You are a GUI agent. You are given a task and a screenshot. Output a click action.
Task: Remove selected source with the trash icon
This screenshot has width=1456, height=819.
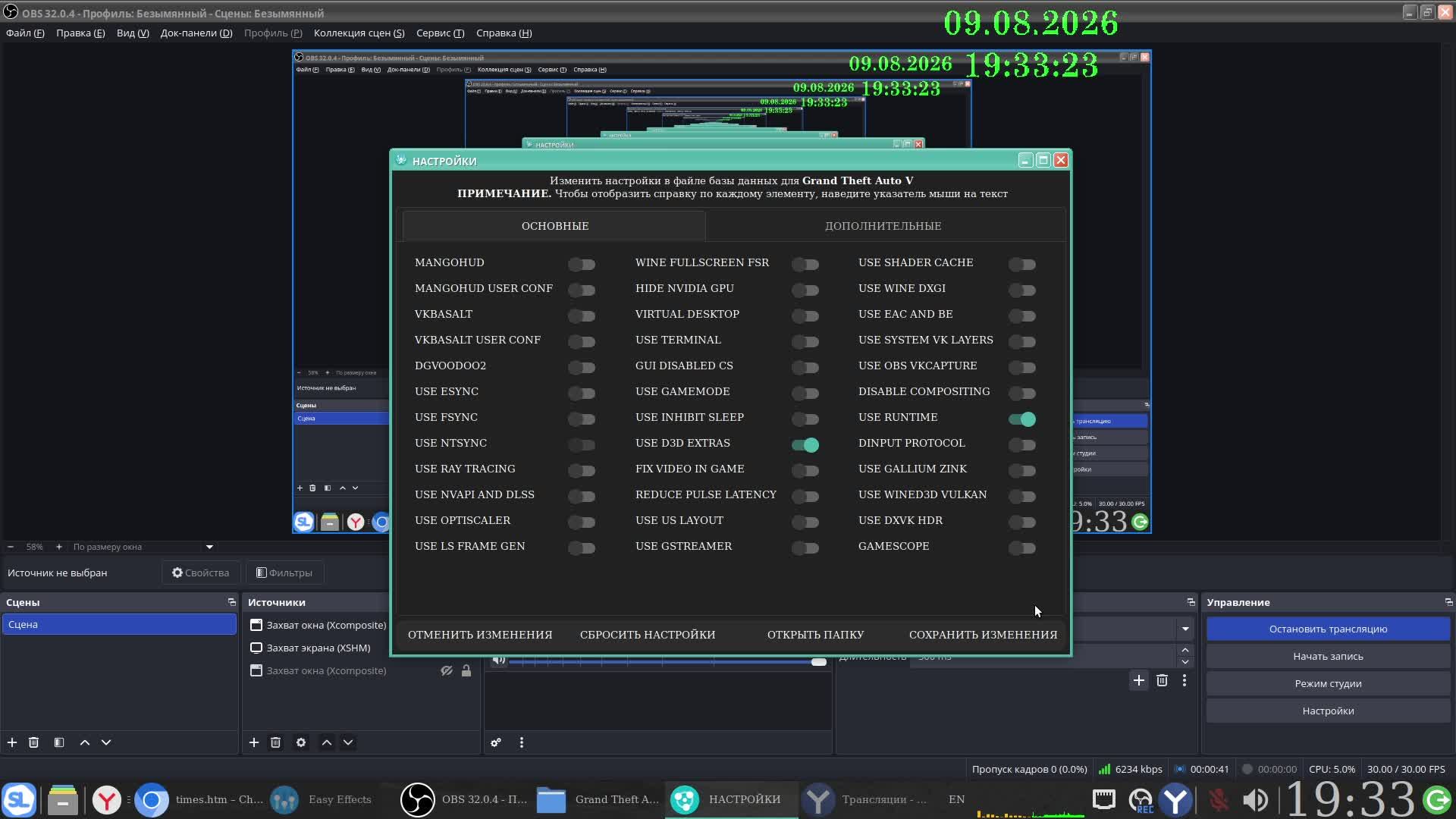pos(276,742)
